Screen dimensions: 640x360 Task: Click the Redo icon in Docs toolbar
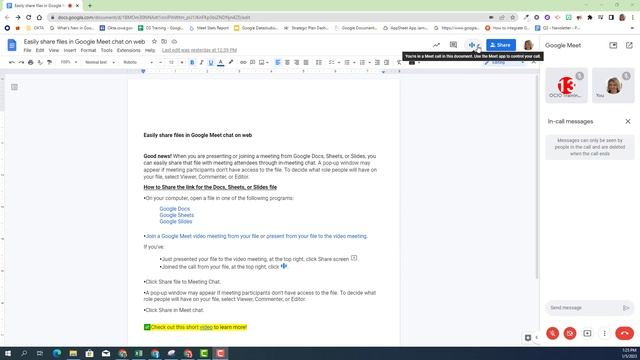pos(21,62)
